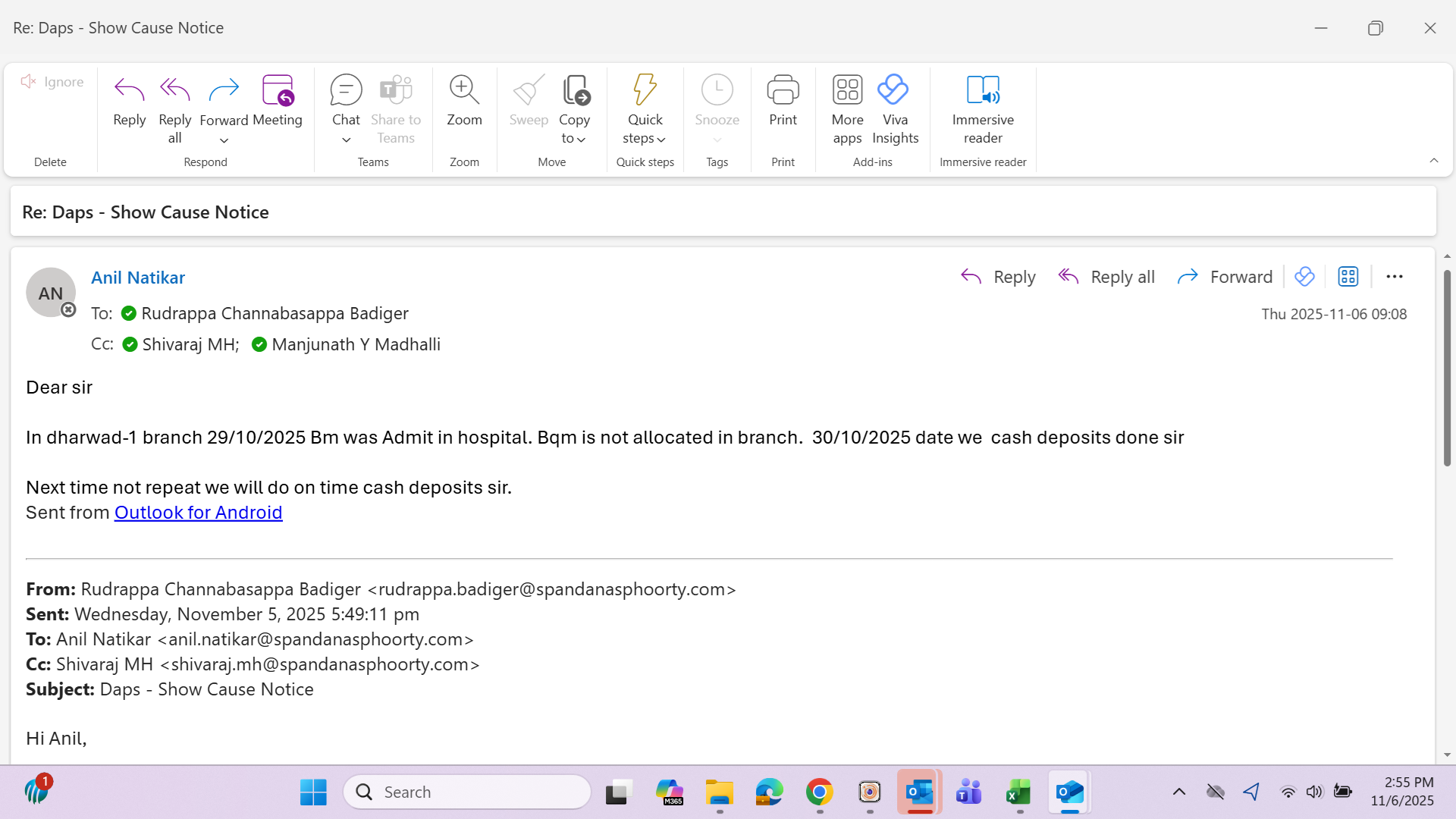Viewport: 1456px width, 819px height.
Task: Open the apps grid icon in message header
Action: click(x=1348, y=277)
